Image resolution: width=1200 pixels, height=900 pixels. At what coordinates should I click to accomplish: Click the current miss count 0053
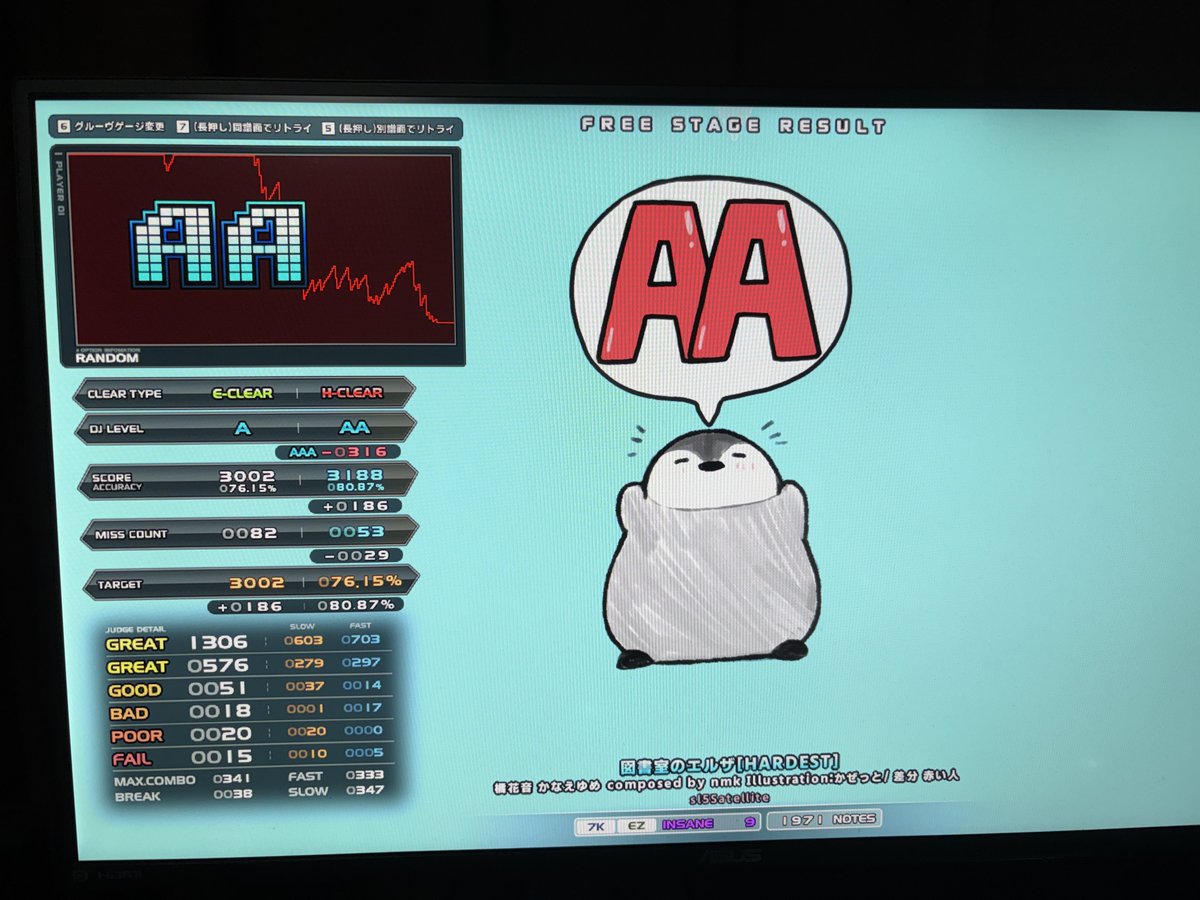coord(356,533)
